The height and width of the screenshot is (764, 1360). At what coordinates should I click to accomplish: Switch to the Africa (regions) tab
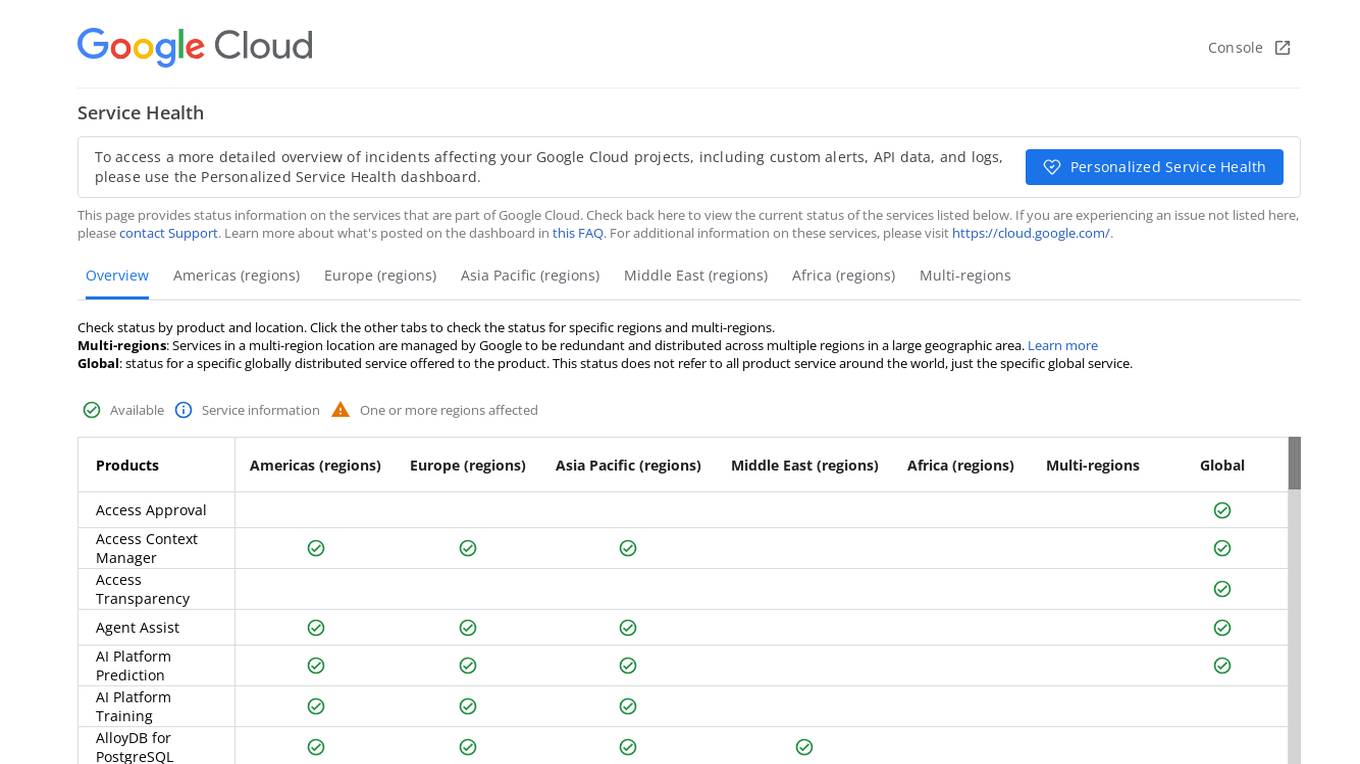[843, 276]
